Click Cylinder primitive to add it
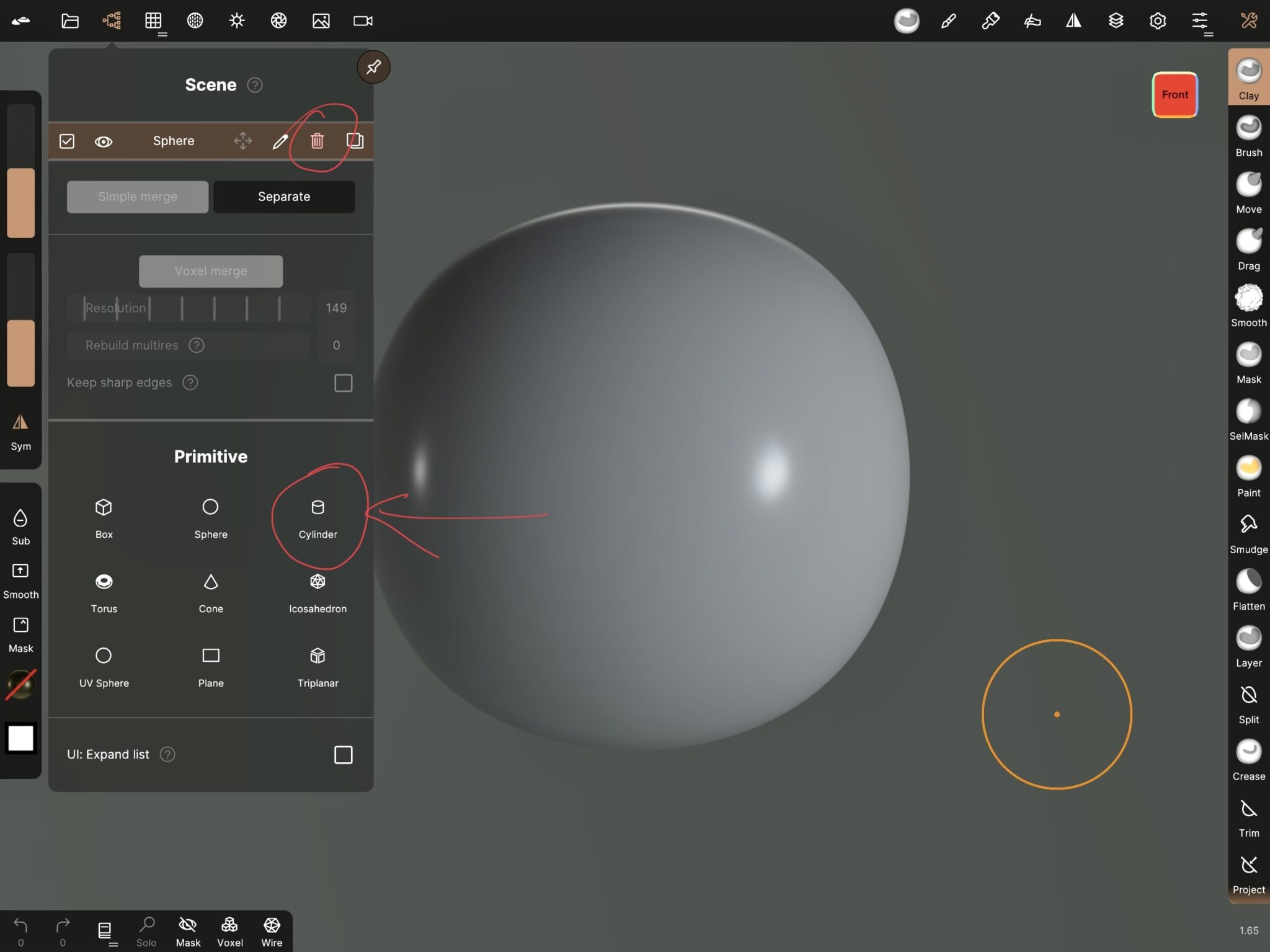The image size is (1270, 952). [x=318, y=516]
